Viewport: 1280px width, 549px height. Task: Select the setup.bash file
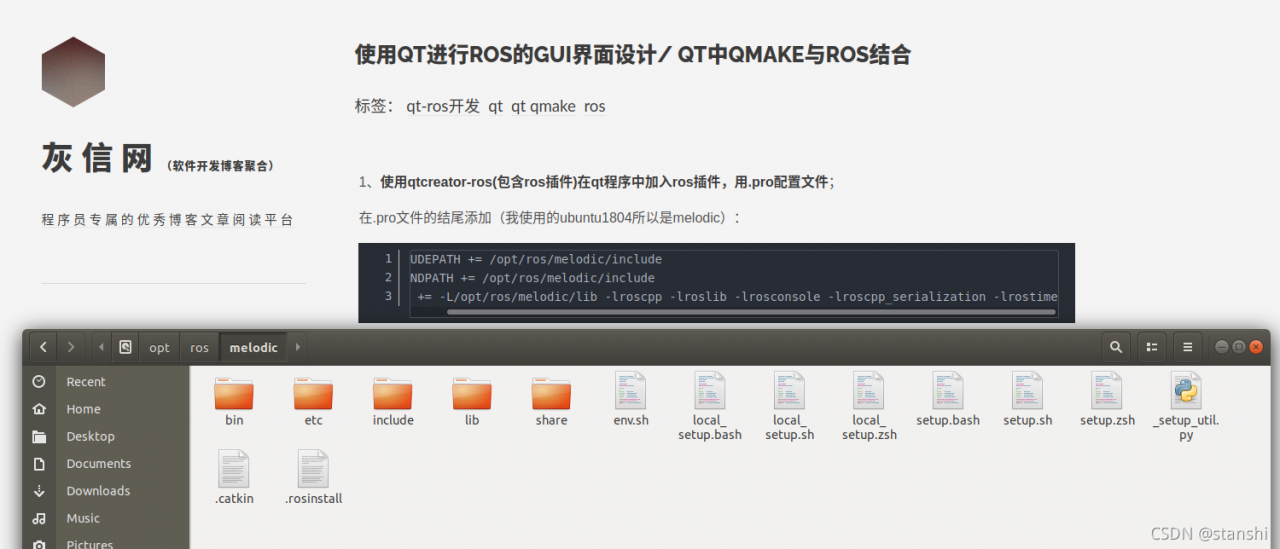pos(948,400)
